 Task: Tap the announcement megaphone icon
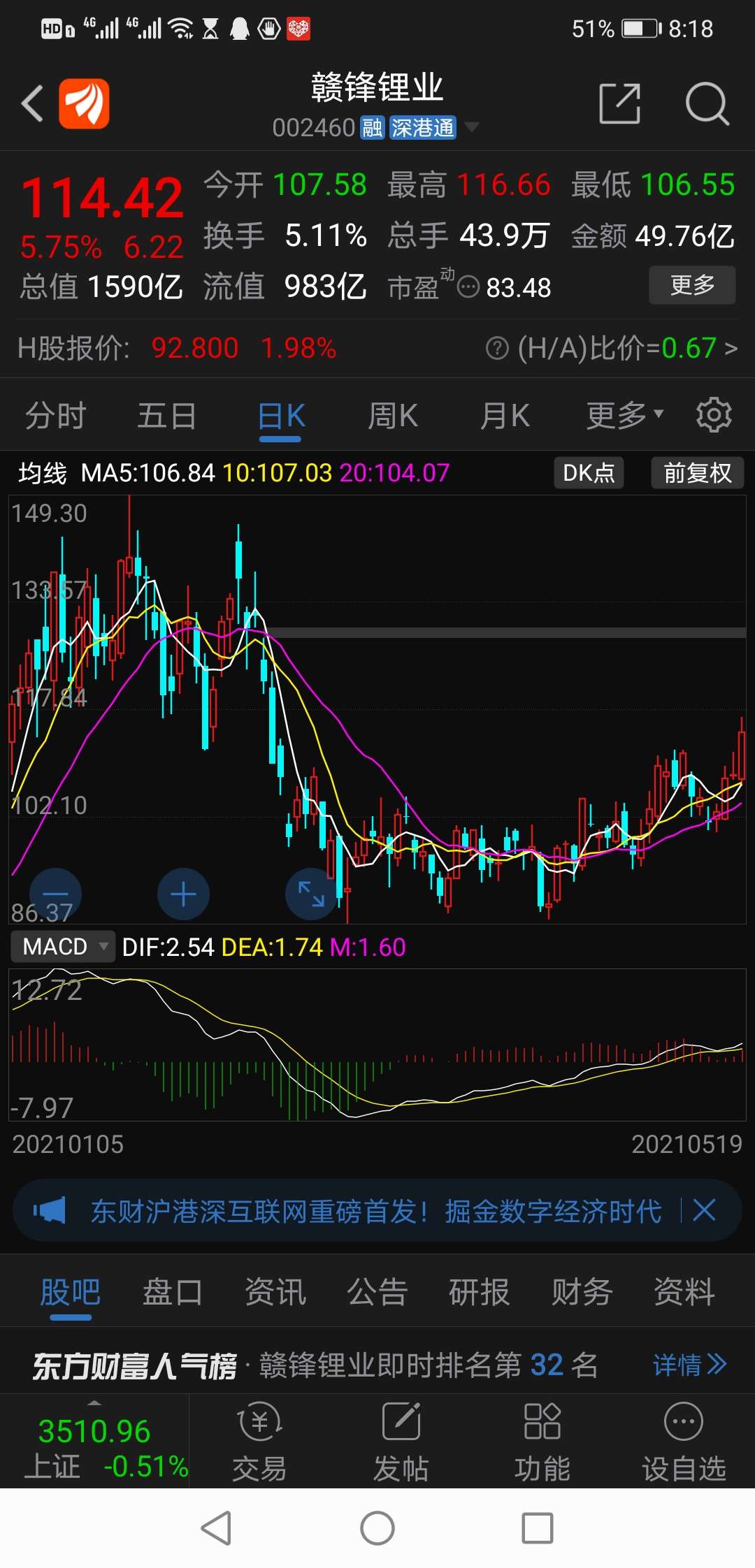click(49, 1210)
